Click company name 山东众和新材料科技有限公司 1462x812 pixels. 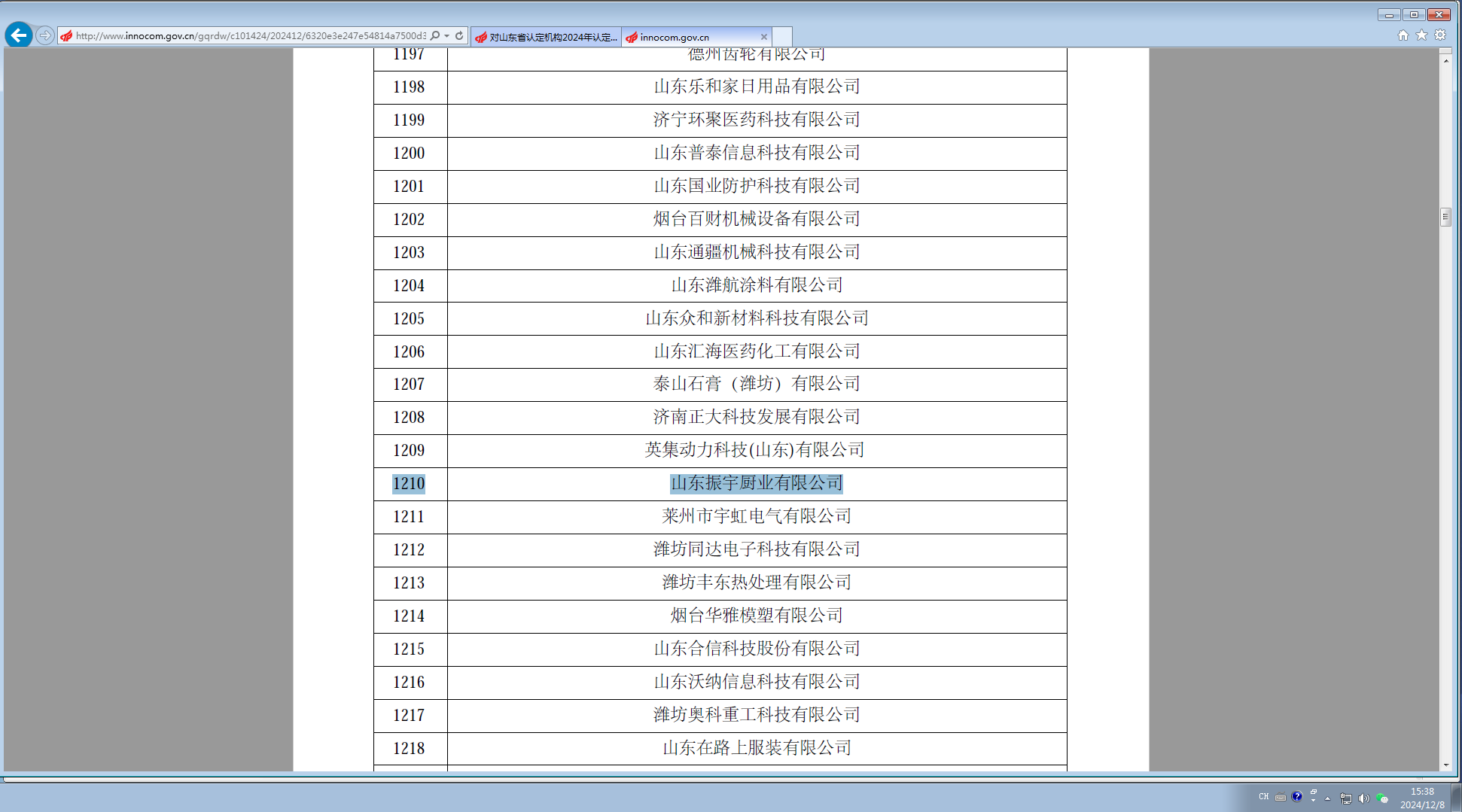pyautogui.click(x=757, y=318)
